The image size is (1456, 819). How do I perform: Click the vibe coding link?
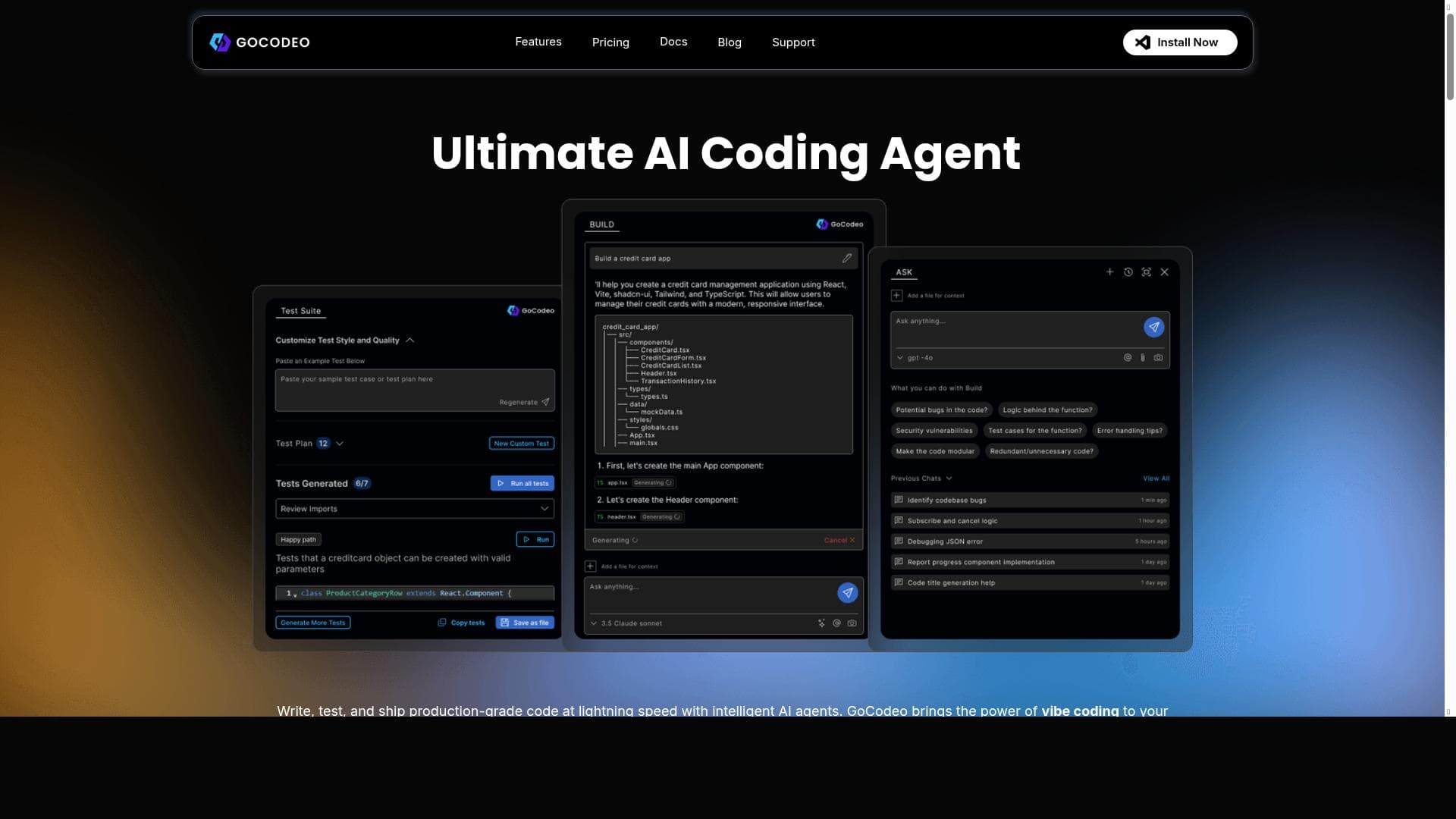pos(1080,711)
